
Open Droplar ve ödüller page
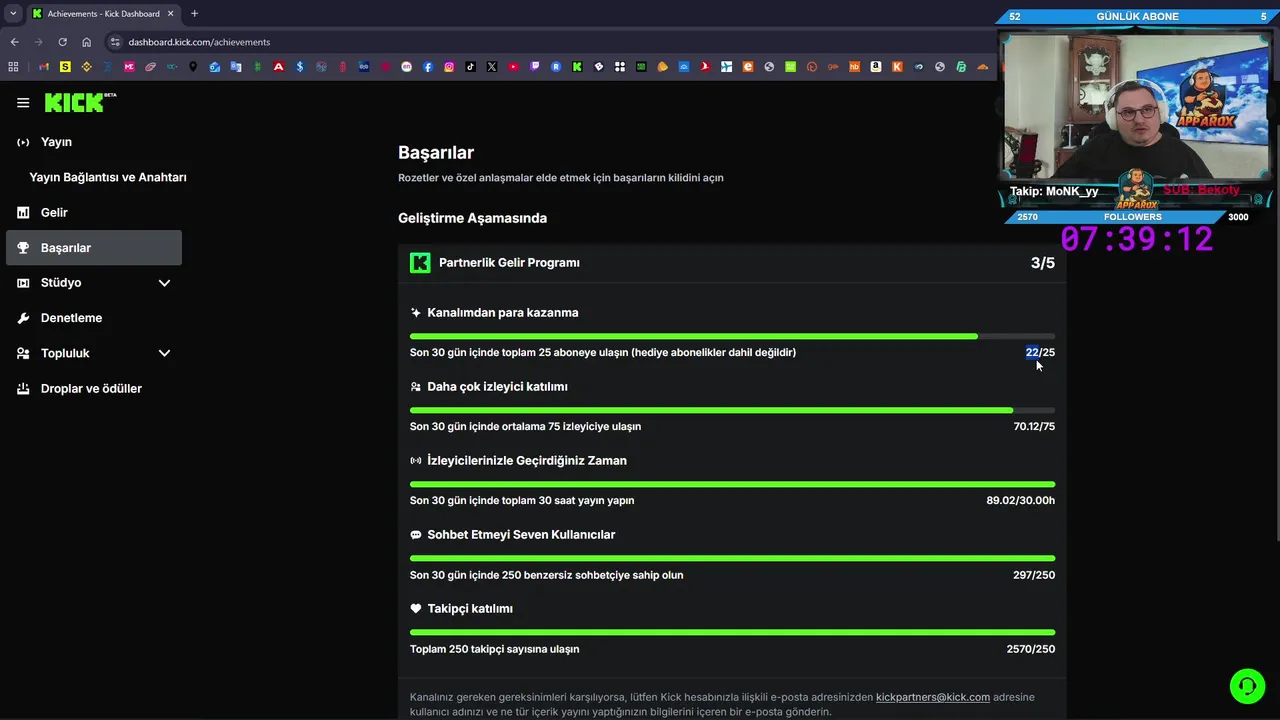91,388
